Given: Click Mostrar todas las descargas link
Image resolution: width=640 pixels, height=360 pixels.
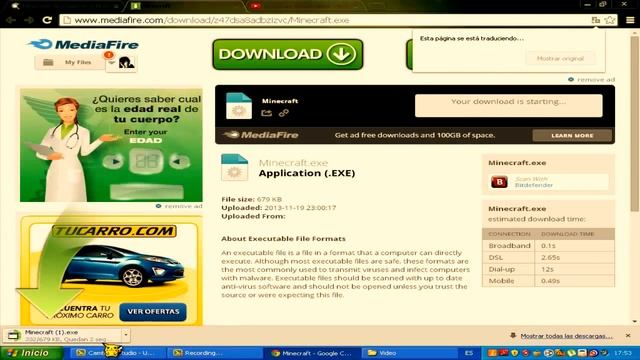Looking at the screenshot, I should [566, 336].
